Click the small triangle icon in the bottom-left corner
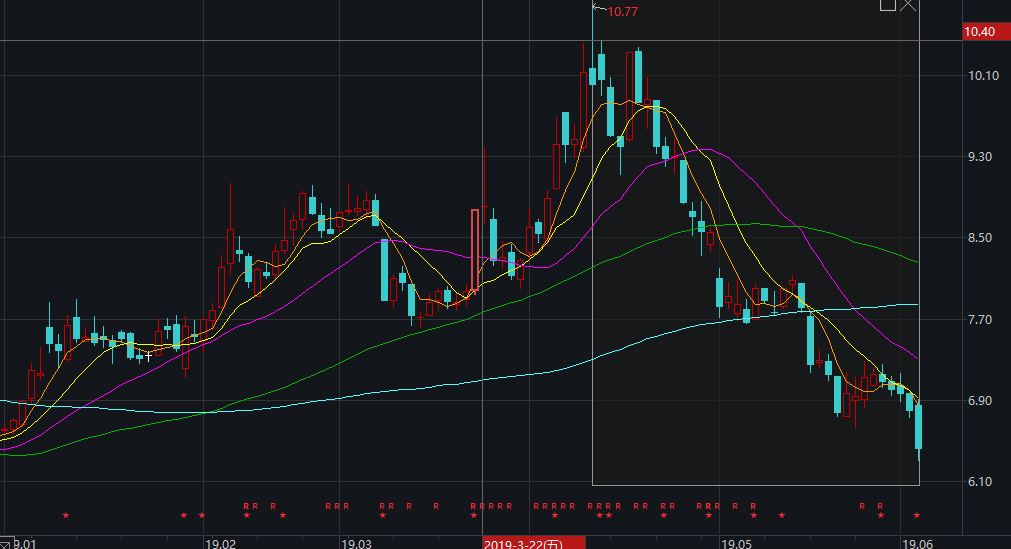This screenshot has width=1011, height=549. coord(5,543)
